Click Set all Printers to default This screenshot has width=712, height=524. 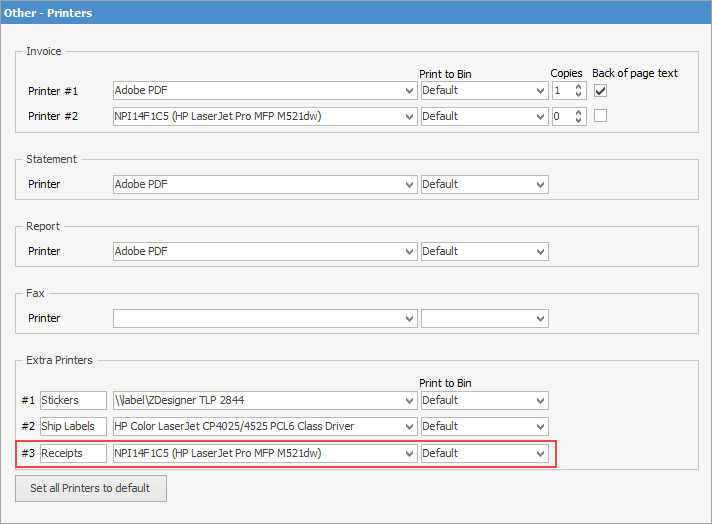(91, 488)
